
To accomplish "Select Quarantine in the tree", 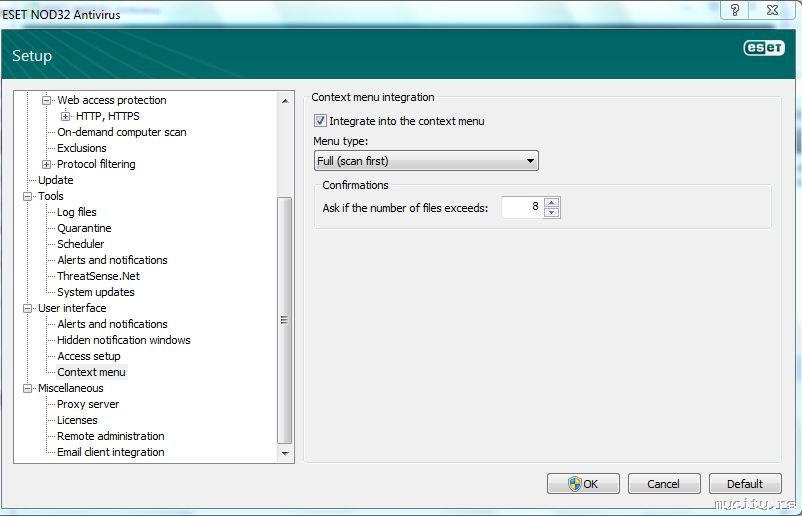I will click(x=84, y=228).
